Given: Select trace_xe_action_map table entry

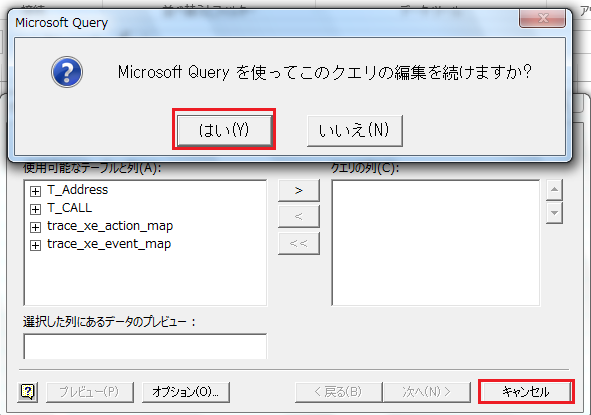Looking at the screenshot, I should click(110, 226).
